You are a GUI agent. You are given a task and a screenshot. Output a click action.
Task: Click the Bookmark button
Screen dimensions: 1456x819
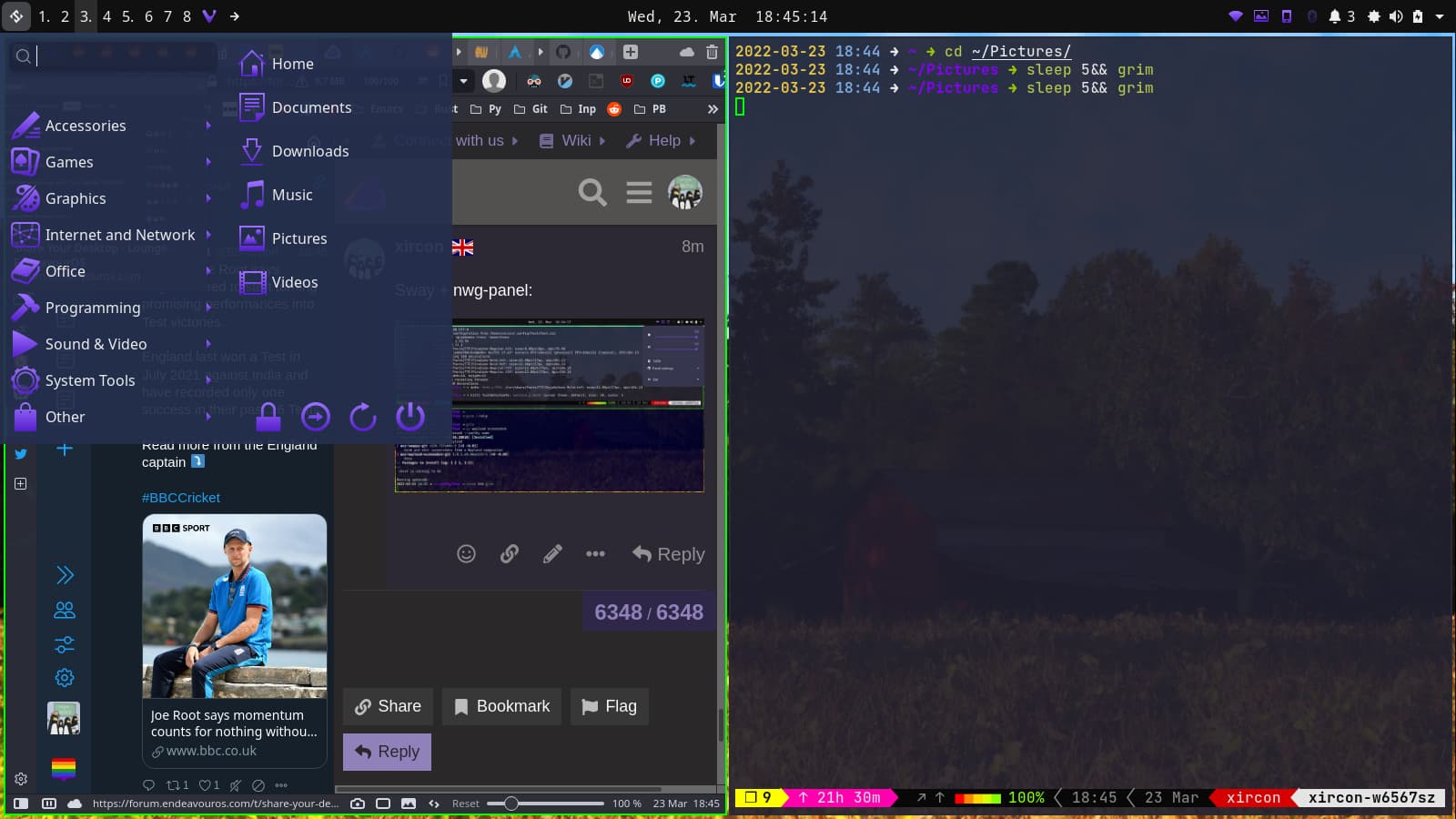[501, 706]
